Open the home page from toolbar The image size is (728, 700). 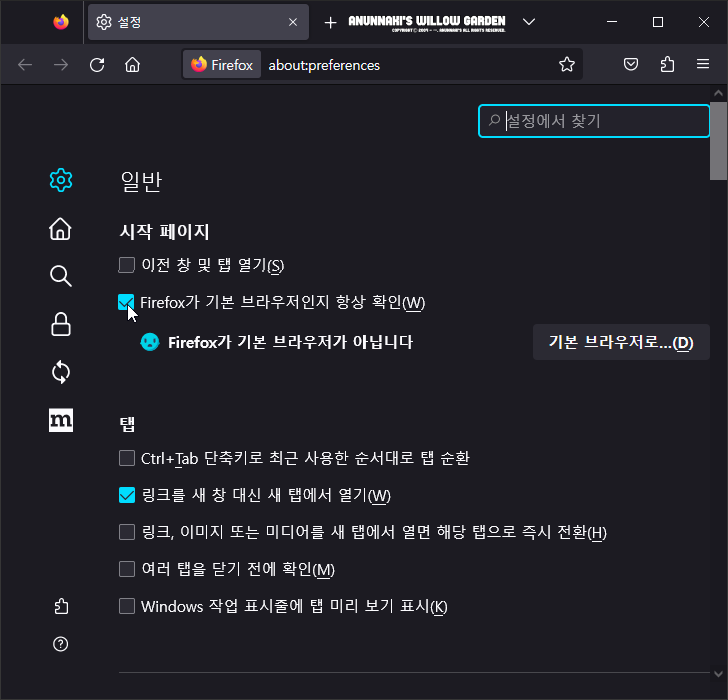pyautogui.click(x=132, y=65)
